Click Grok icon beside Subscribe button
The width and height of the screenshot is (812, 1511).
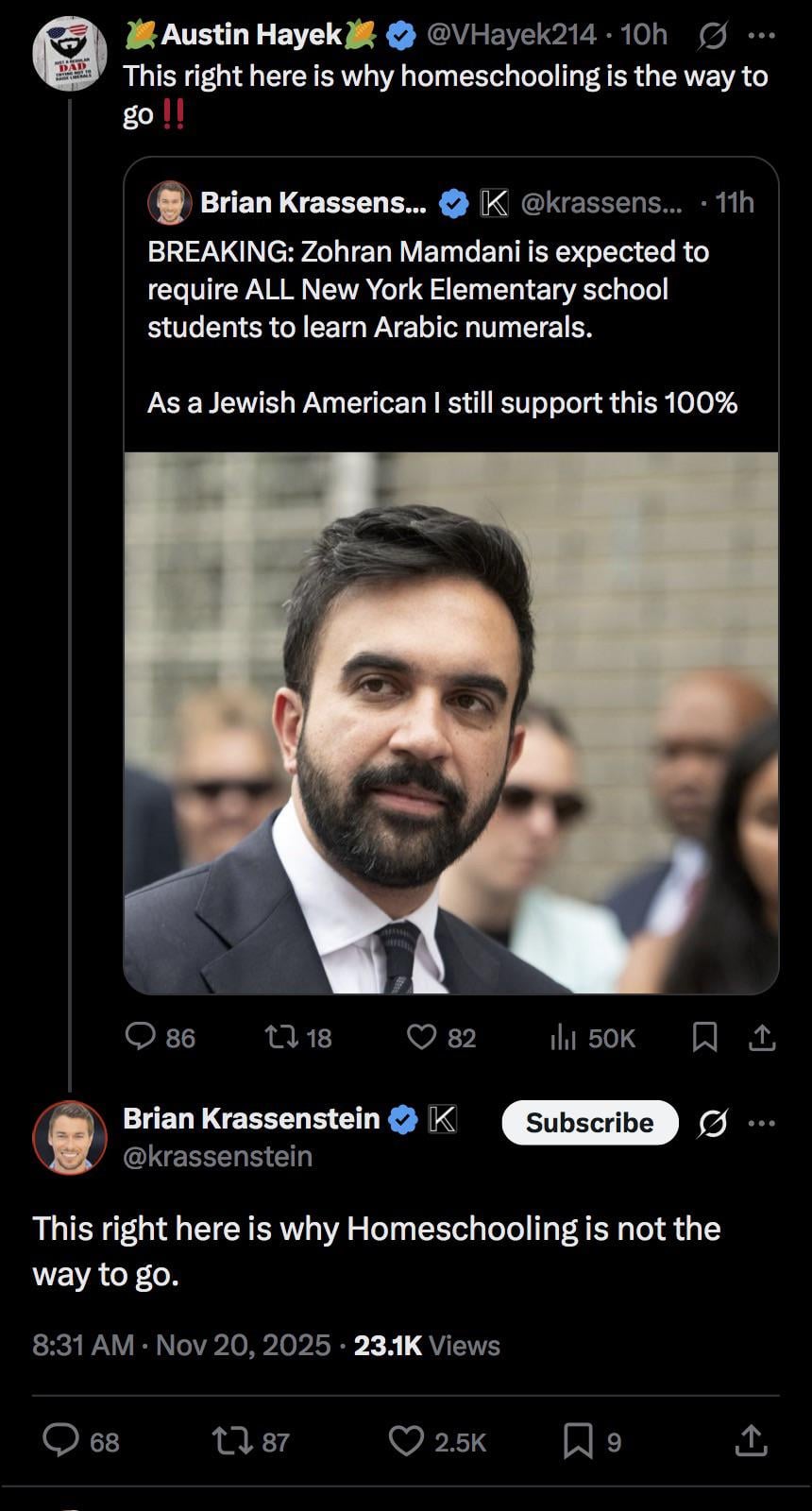(x=713, y=1123)
